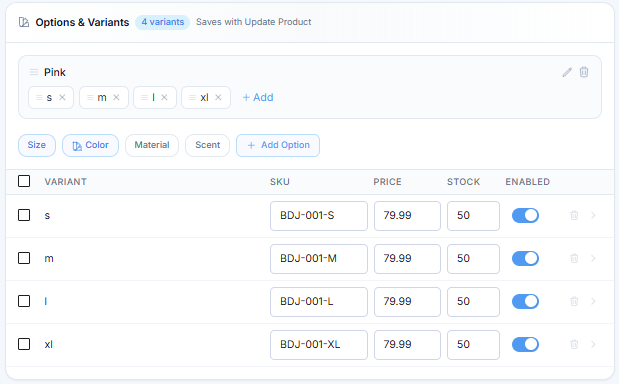The image size is (619, 384).
Task: Edit SKU field BDJ-001-XL
Action: [319, 345]
